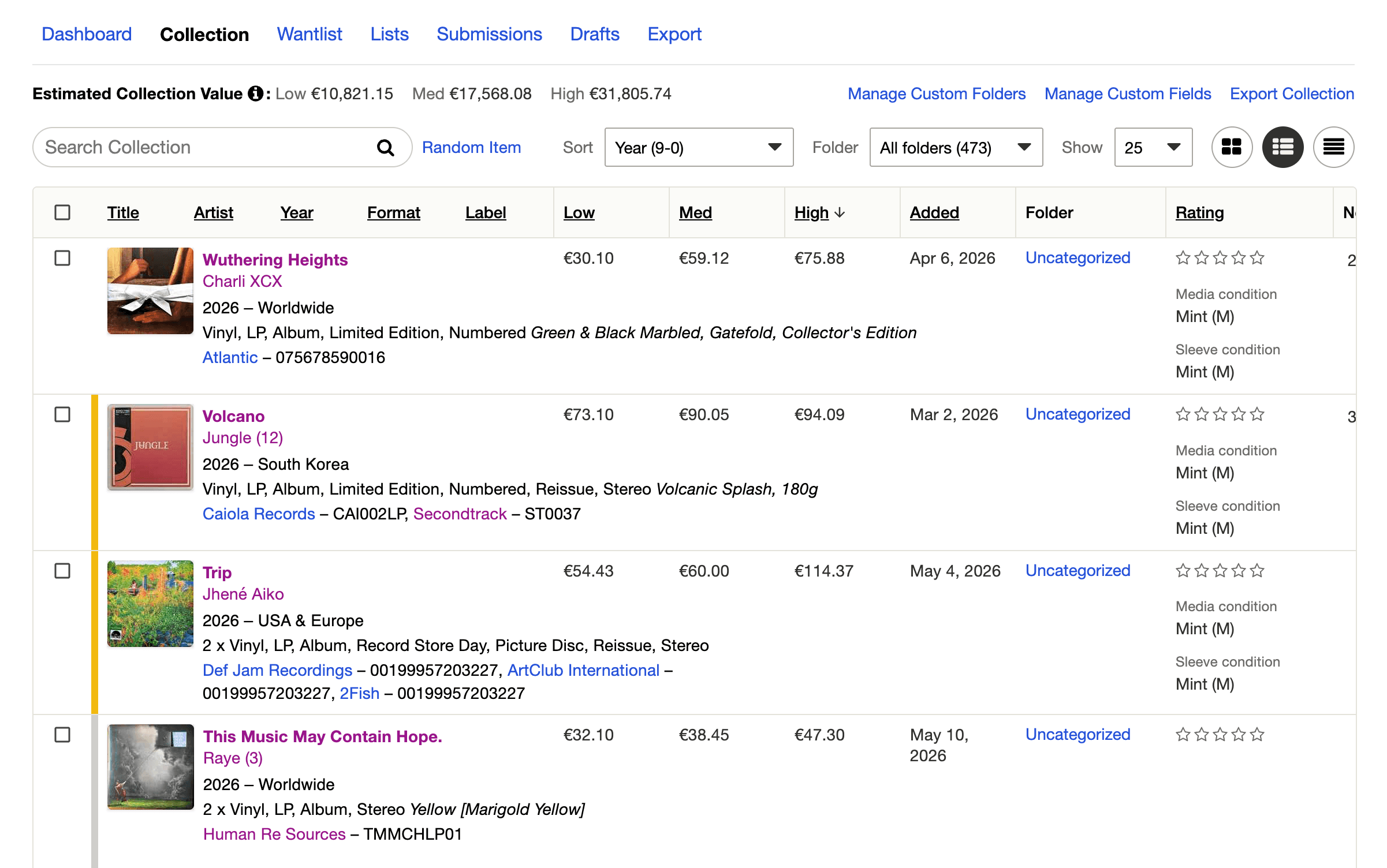Switch to grid thumbnail view
Image resolution: width=1387 pixels, height=868 pixels.
tap(1232, 147)
